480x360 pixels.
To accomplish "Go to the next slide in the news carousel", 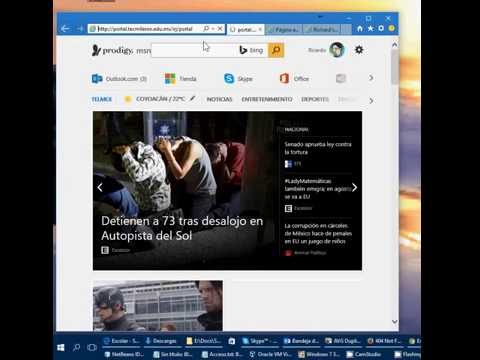I will click(355, 188).
